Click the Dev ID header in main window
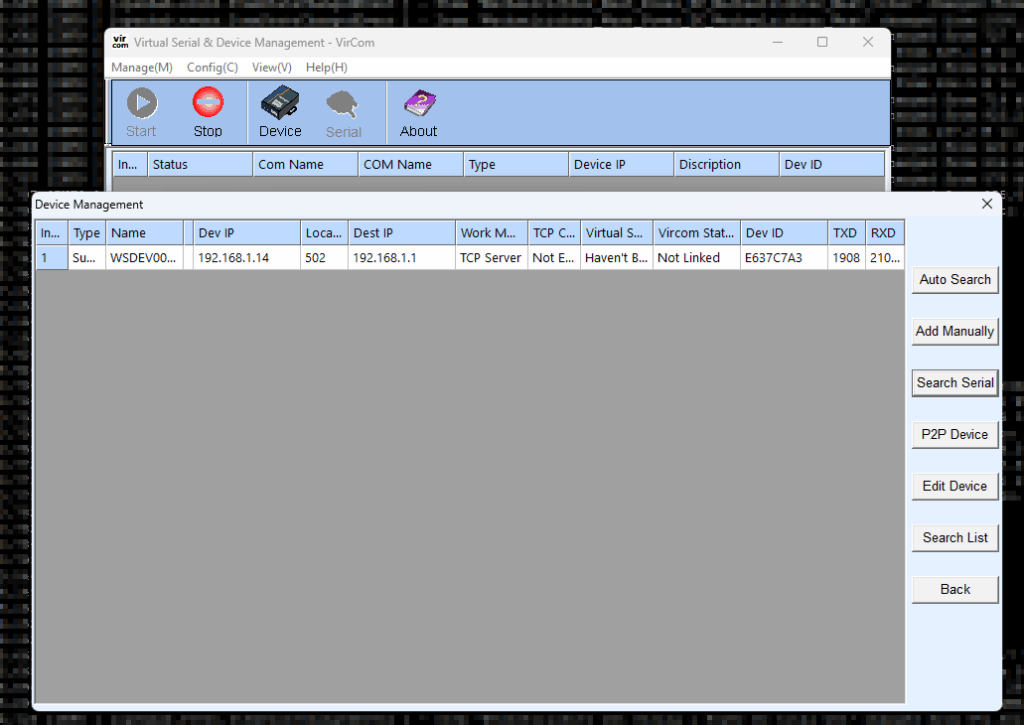Screen dimensions: 1024x725 [832, 165]
